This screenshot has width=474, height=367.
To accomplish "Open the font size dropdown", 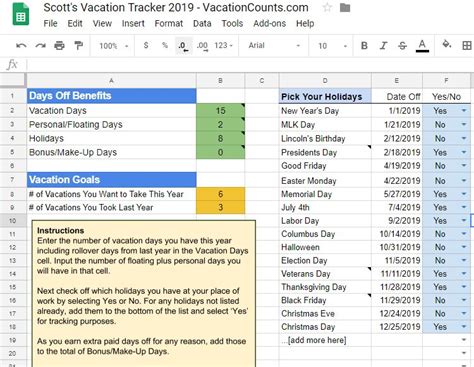I will coord(332,46).
